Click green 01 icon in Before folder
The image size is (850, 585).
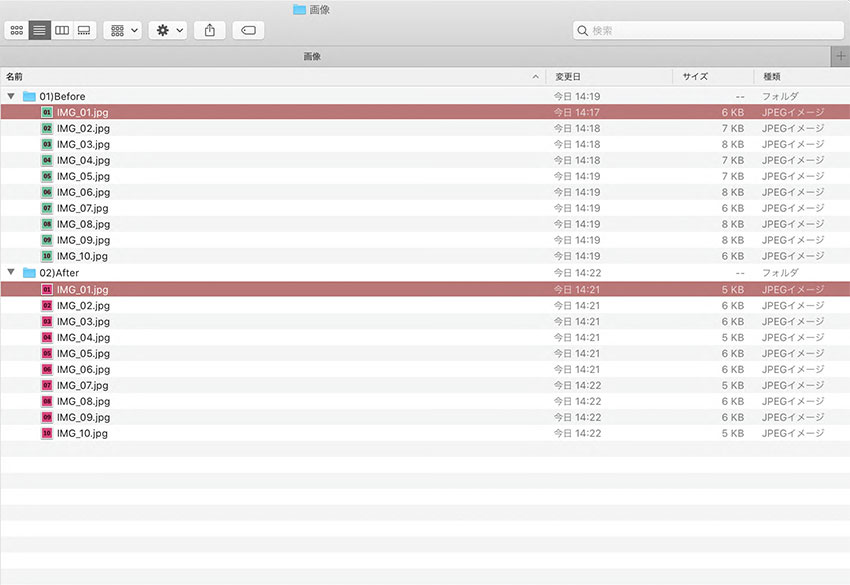coord(47,112)
